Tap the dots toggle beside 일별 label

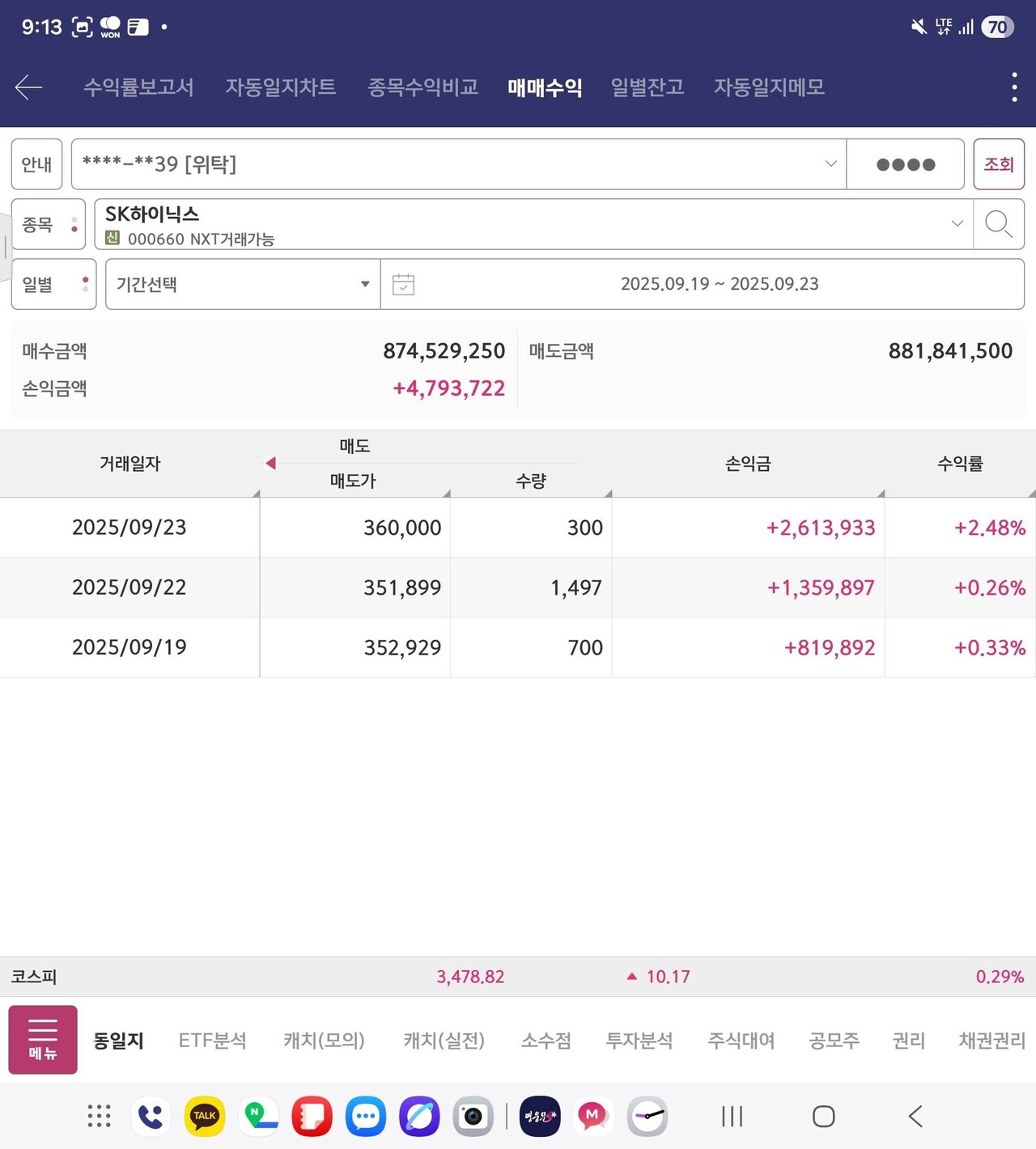85,284
